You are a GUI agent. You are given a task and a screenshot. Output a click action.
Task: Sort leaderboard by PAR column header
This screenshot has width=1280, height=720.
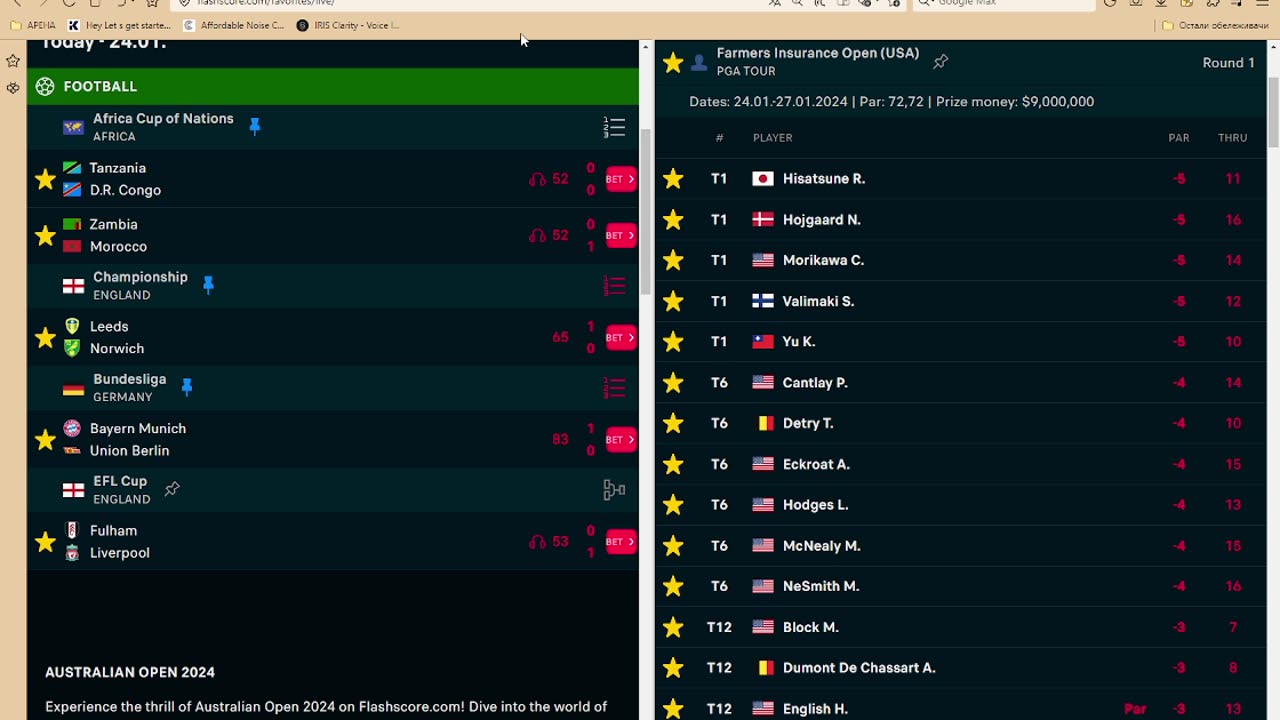pos(1179,138)
